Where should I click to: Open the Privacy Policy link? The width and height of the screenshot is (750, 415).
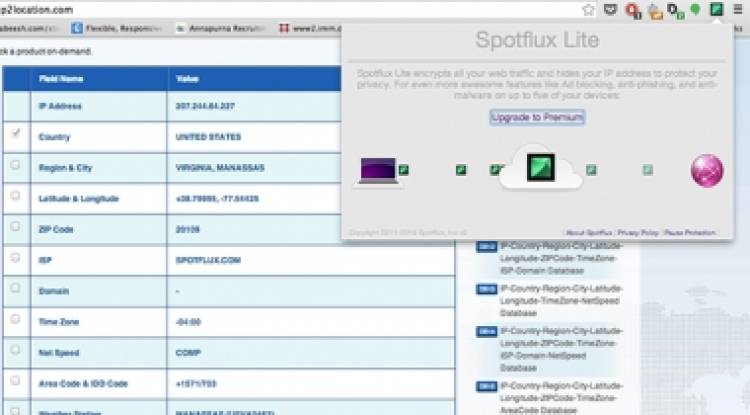pyautogui.click(x=638, y=232)
